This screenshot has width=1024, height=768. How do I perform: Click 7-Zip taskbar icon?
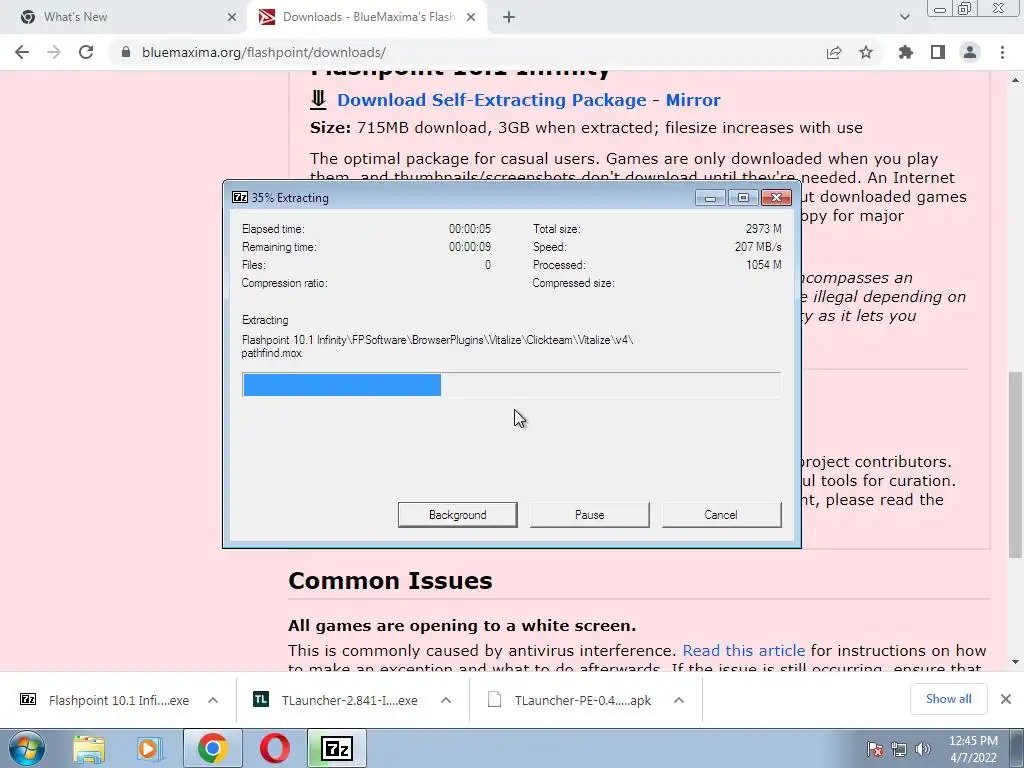[x=337, y=748]
